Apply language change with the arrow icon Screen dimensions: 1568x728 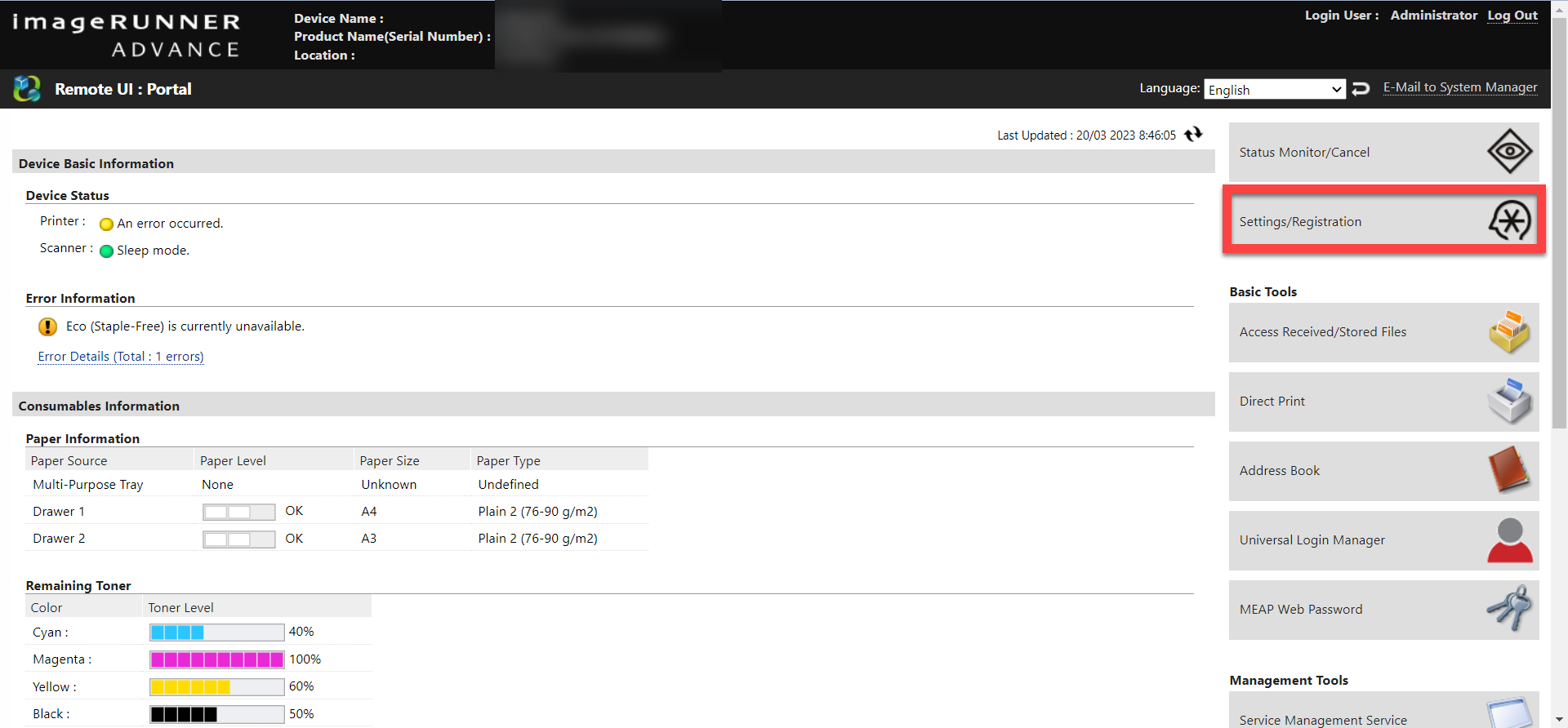tap(1361, 89)
